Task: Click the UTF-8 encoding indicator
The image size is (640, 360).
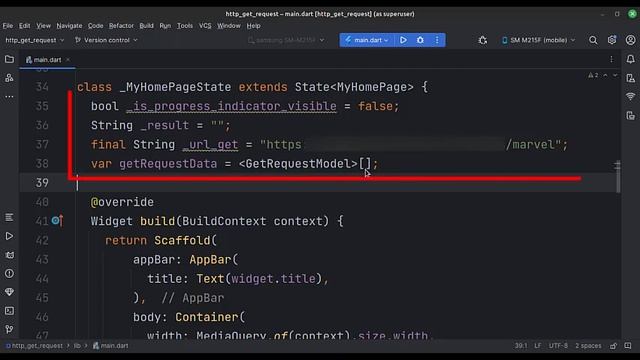Action: coord(558,346)
